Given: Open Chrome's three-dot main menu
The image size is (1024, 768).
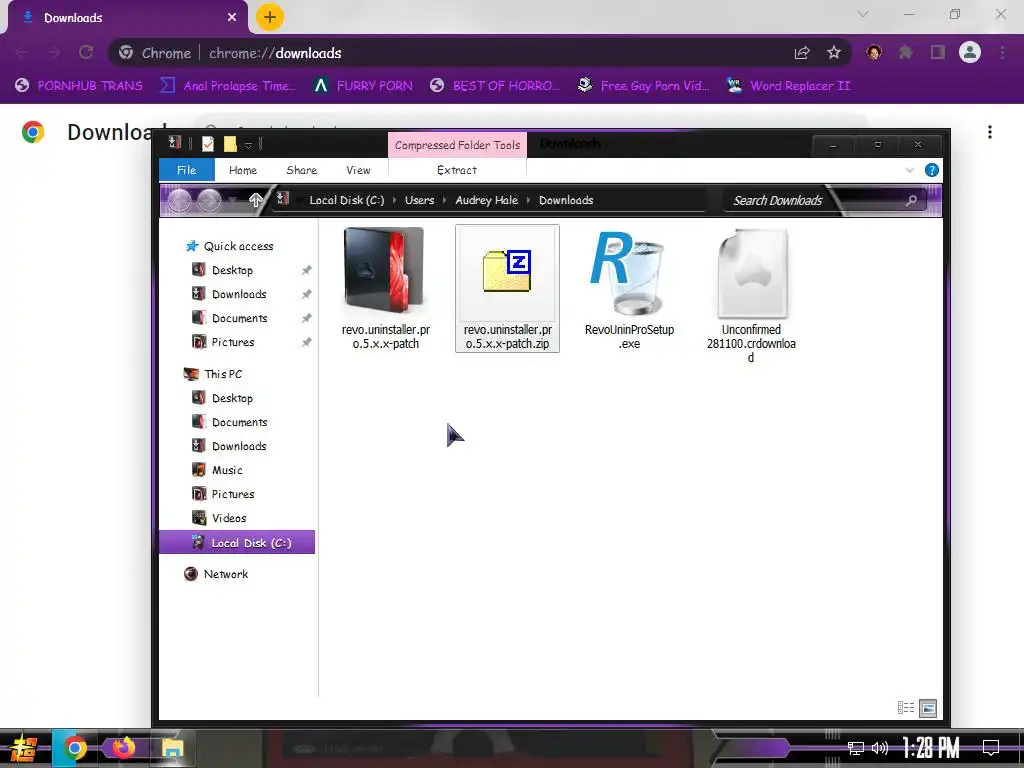Looking at the screenshot, I should point(1002,52).
